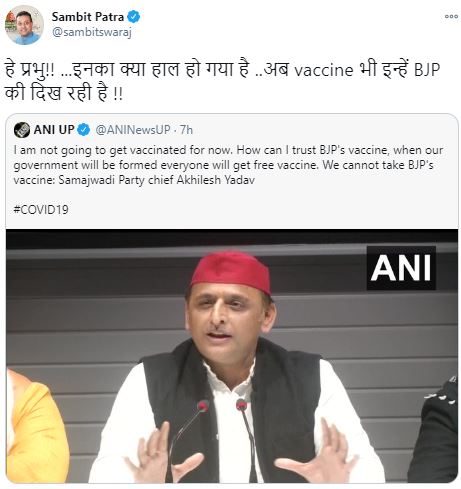Screen dimensions: 461x489
Task: Open the ANI UP account name
Action: 54,130
